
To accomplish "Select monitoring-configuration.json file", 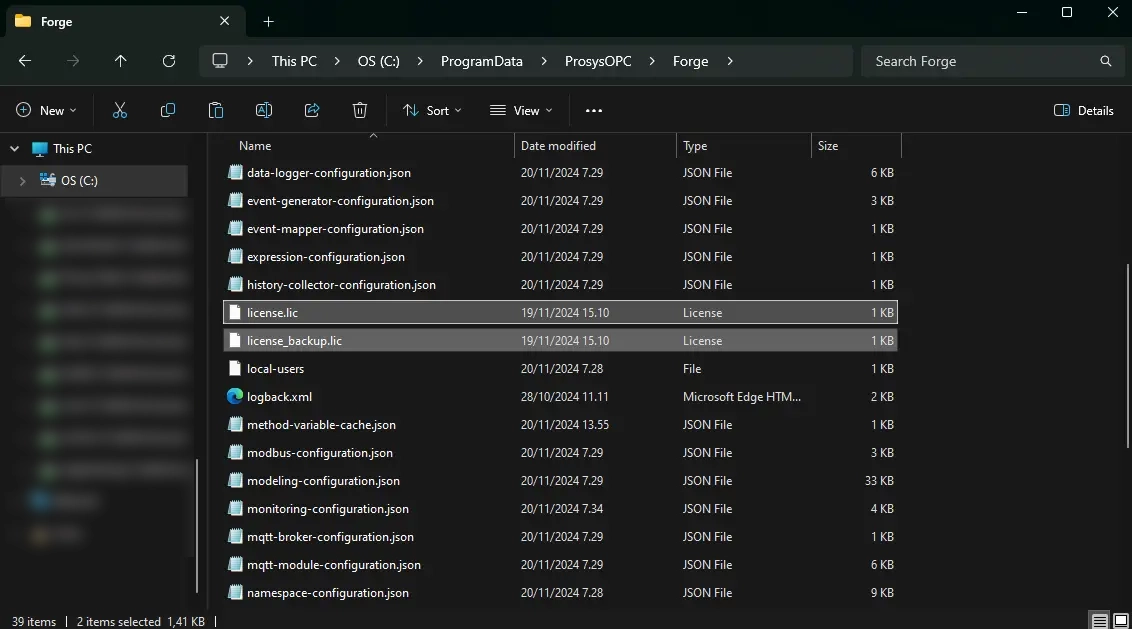I will 560,508.
